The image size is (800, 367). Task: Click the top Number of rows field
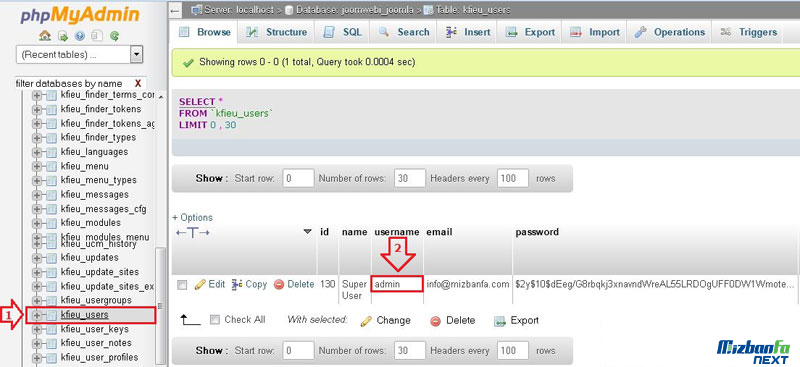click(x=410, y=179)
